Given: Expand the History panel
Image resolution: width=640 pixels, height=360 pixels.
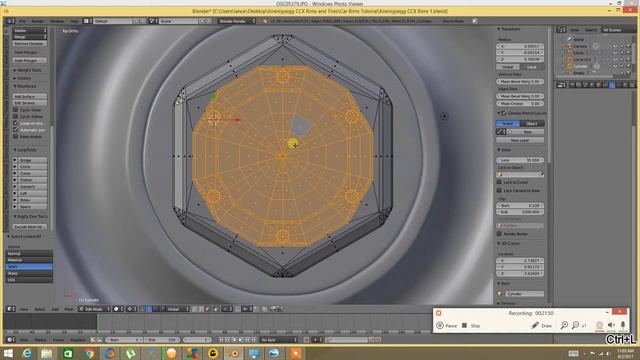Looking at the screenshot, I should [x=22, y=78].
